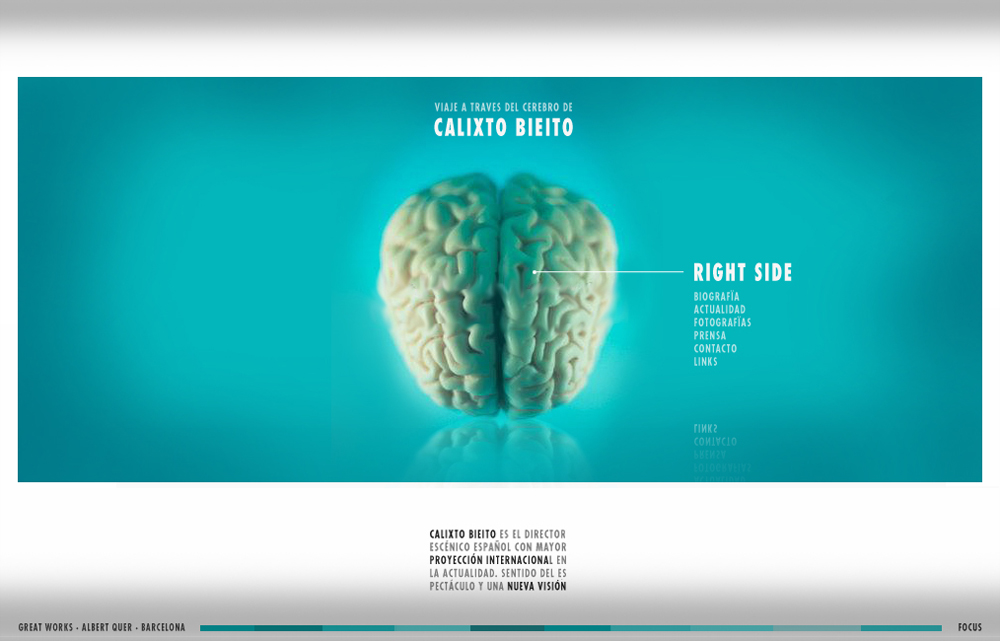
Task: Click the Great Works footer credit
Action: coord(101,628)
